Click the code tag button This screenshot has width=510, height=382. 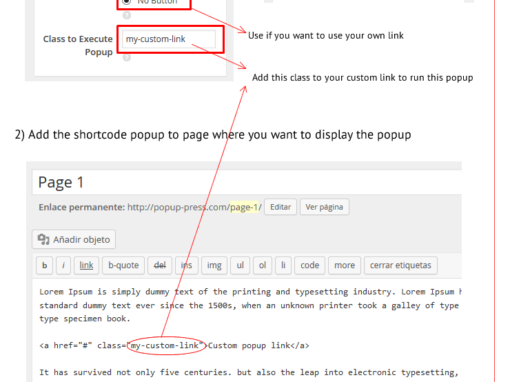click(310, 265)
